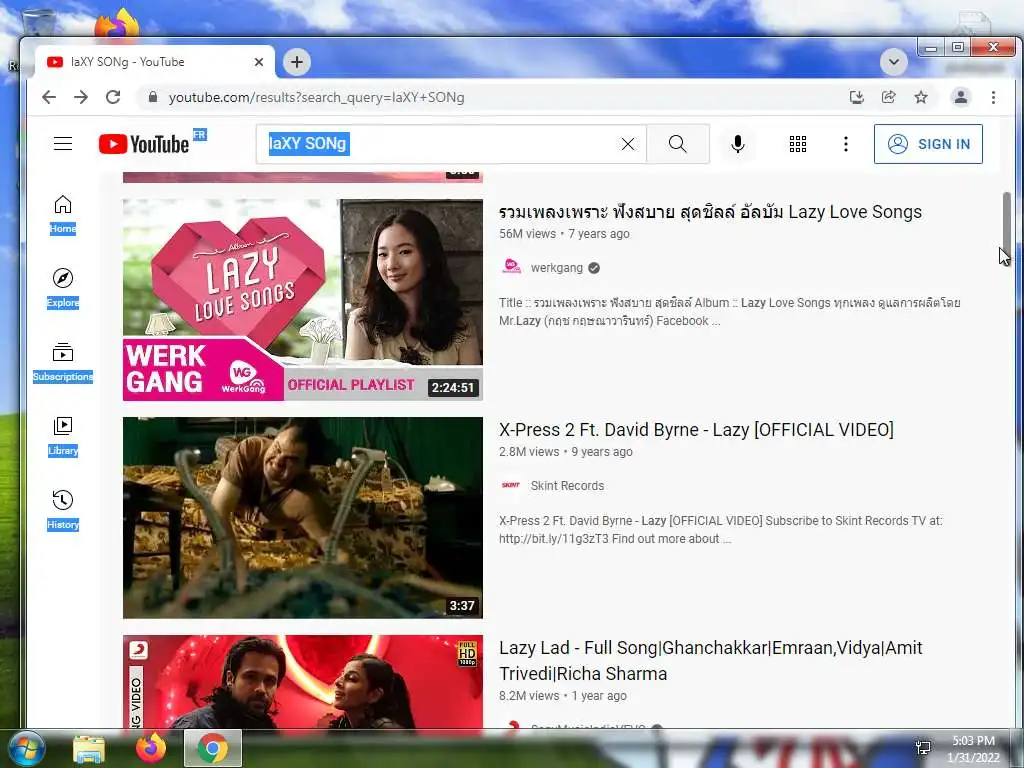Open the Lazy Love Songs album title link
Screen dimensions: 1024x768
point(710,212)
